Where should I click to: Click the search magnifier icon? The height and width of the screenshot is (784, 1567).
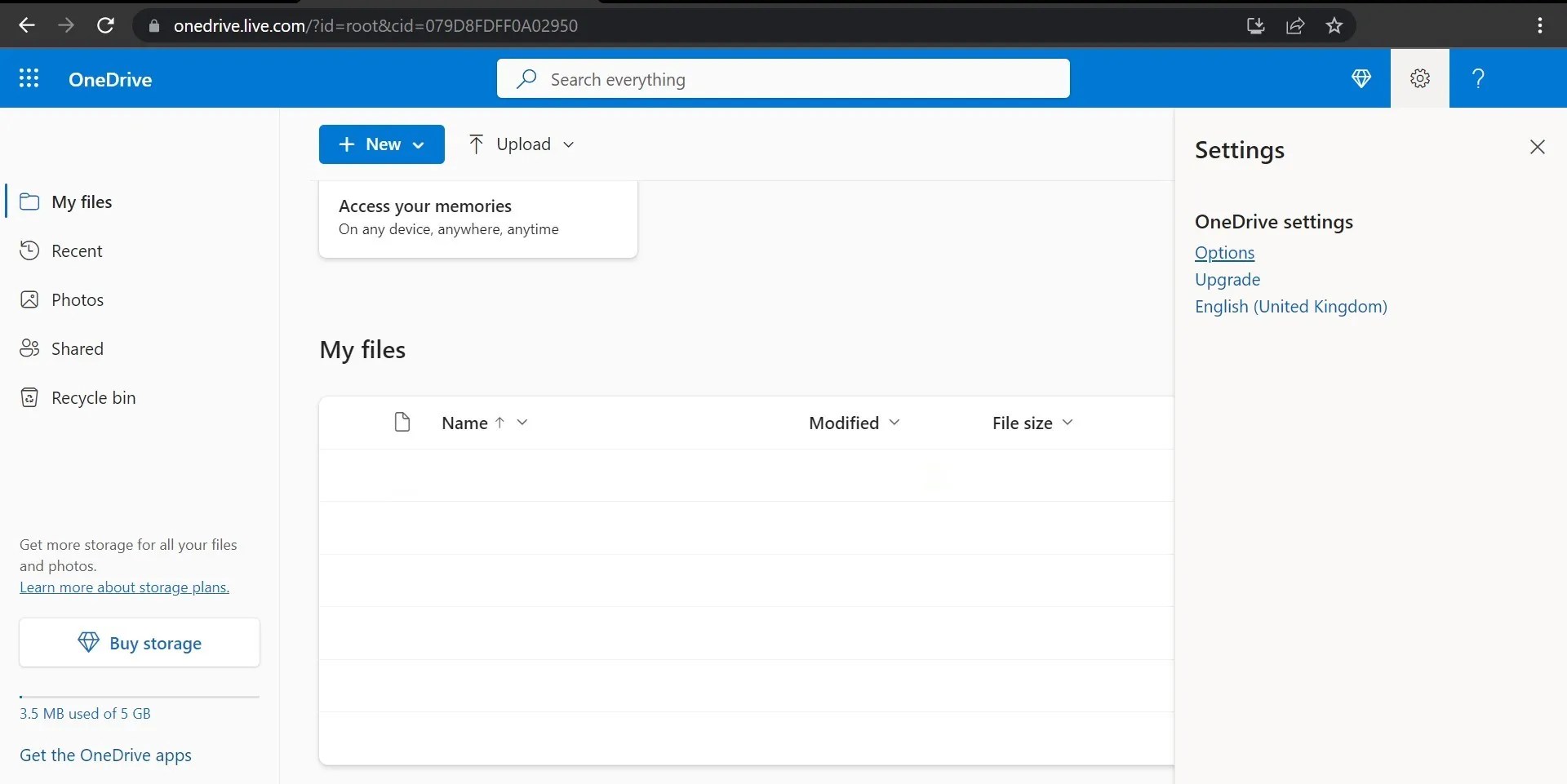[526, 78]
